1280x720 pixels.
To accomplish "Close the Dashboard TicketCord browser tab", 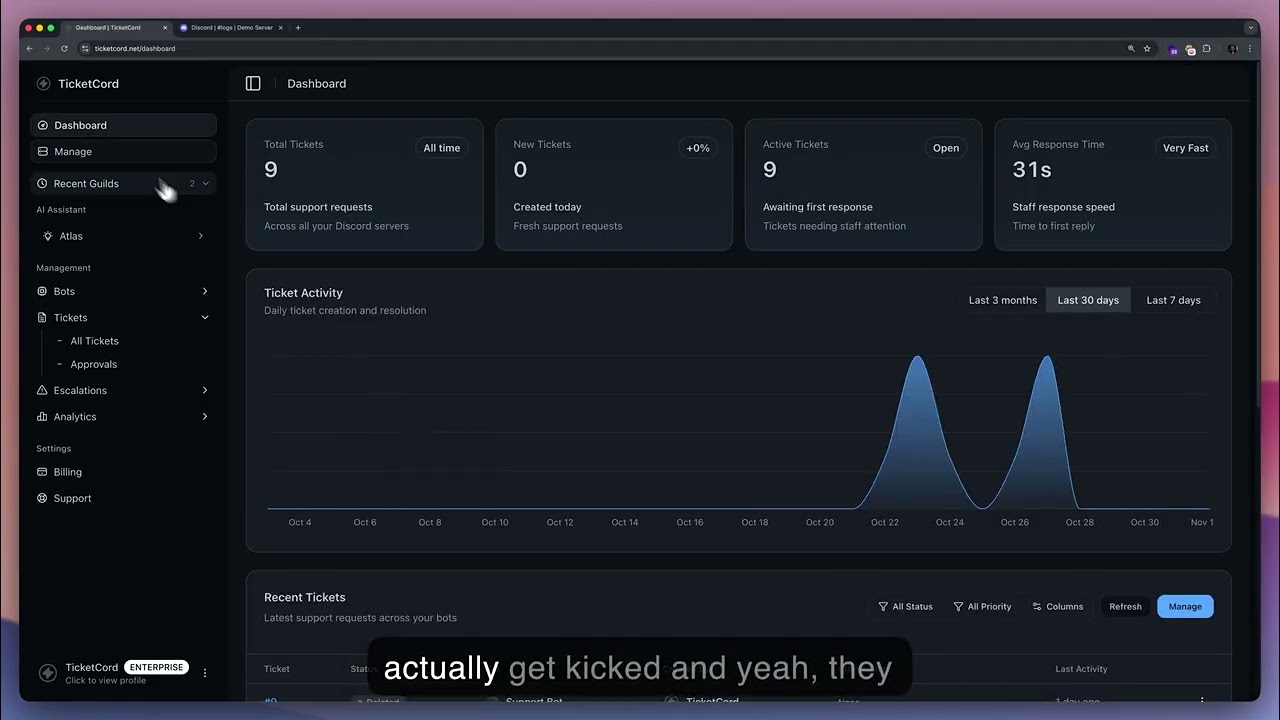I will (x=165, y=28).
